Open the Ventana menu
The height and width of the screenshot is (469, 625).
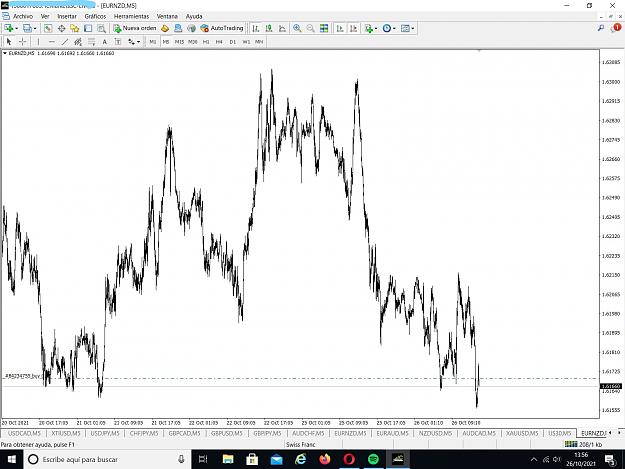pyautogui.click(x=167, y=16)
